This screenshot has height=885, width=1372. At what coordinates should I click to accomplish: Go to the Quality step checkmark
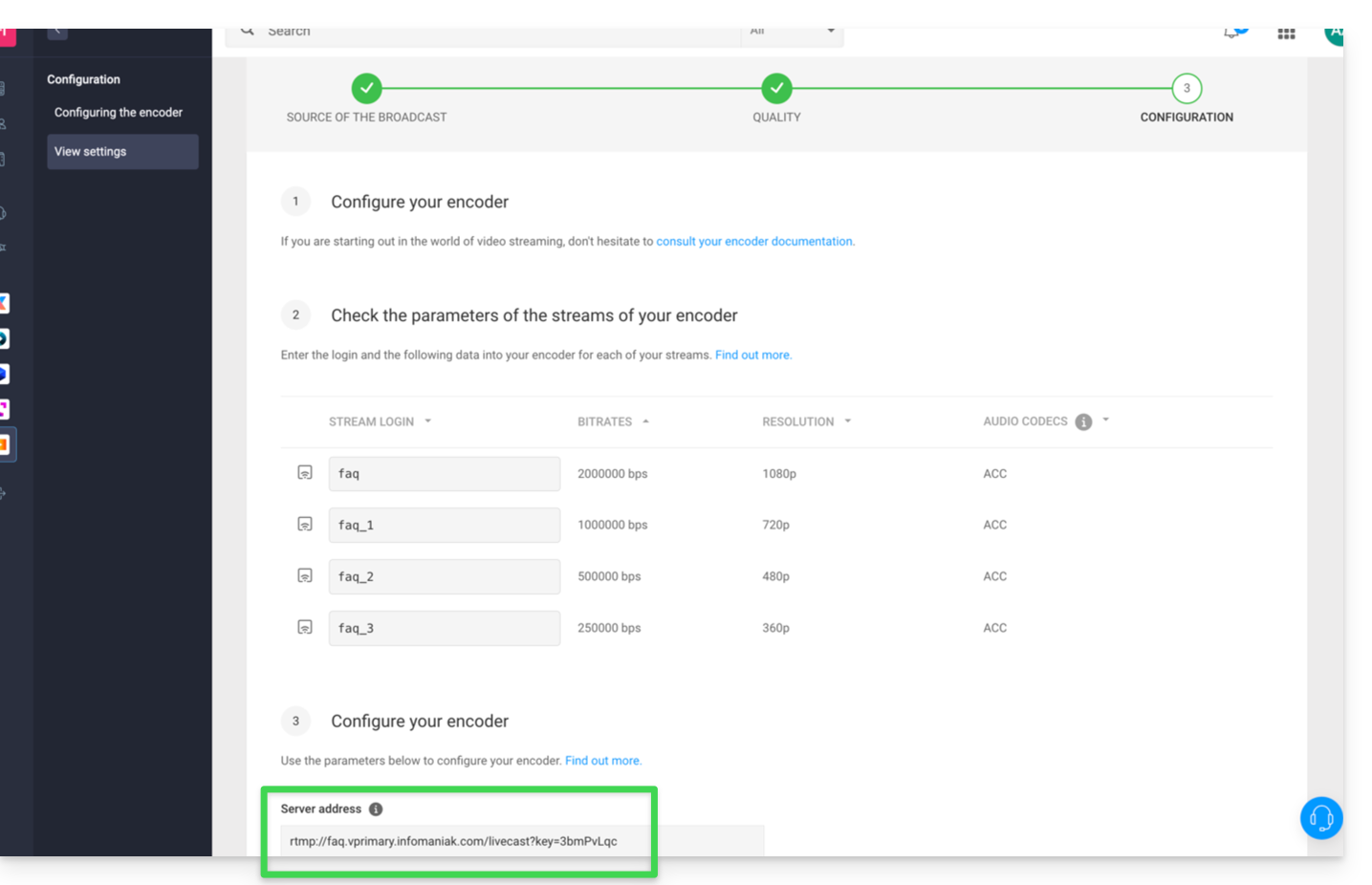pos(776,89)
